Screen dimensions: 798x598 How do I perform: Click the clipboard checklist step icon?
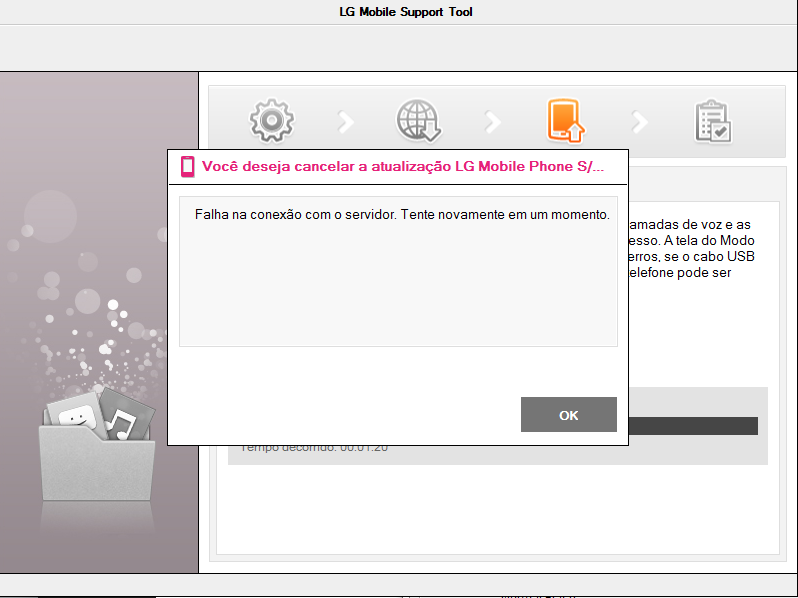click(713, 121)
